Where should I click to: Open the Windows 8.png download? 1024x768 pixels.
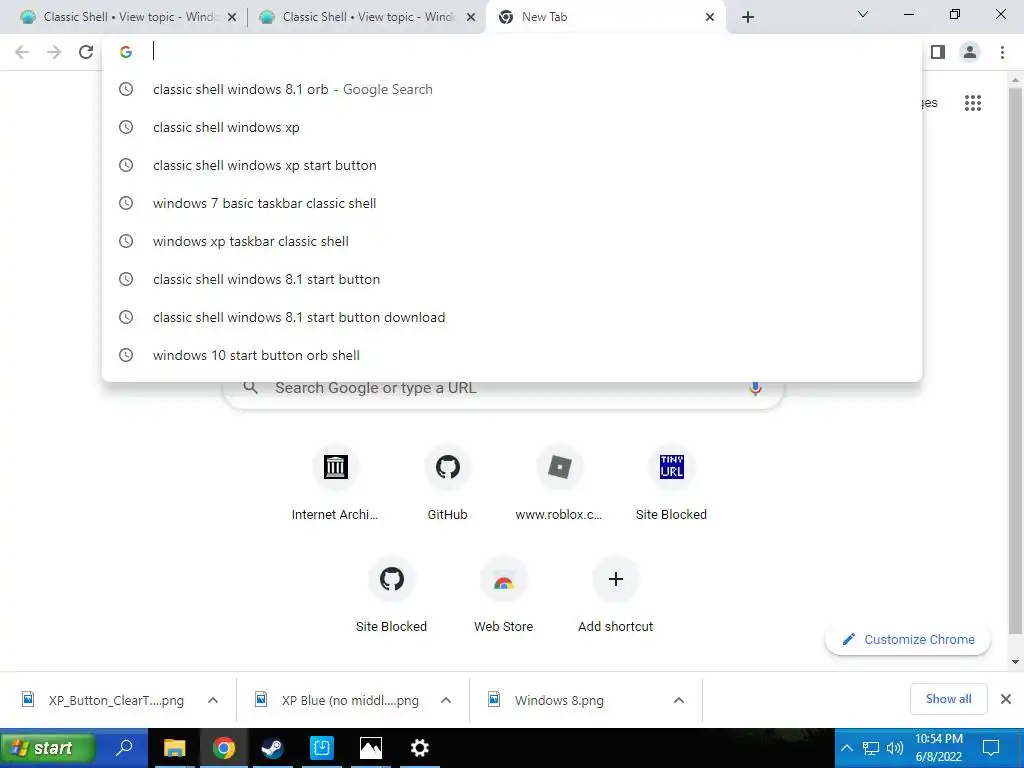point(559,700)
